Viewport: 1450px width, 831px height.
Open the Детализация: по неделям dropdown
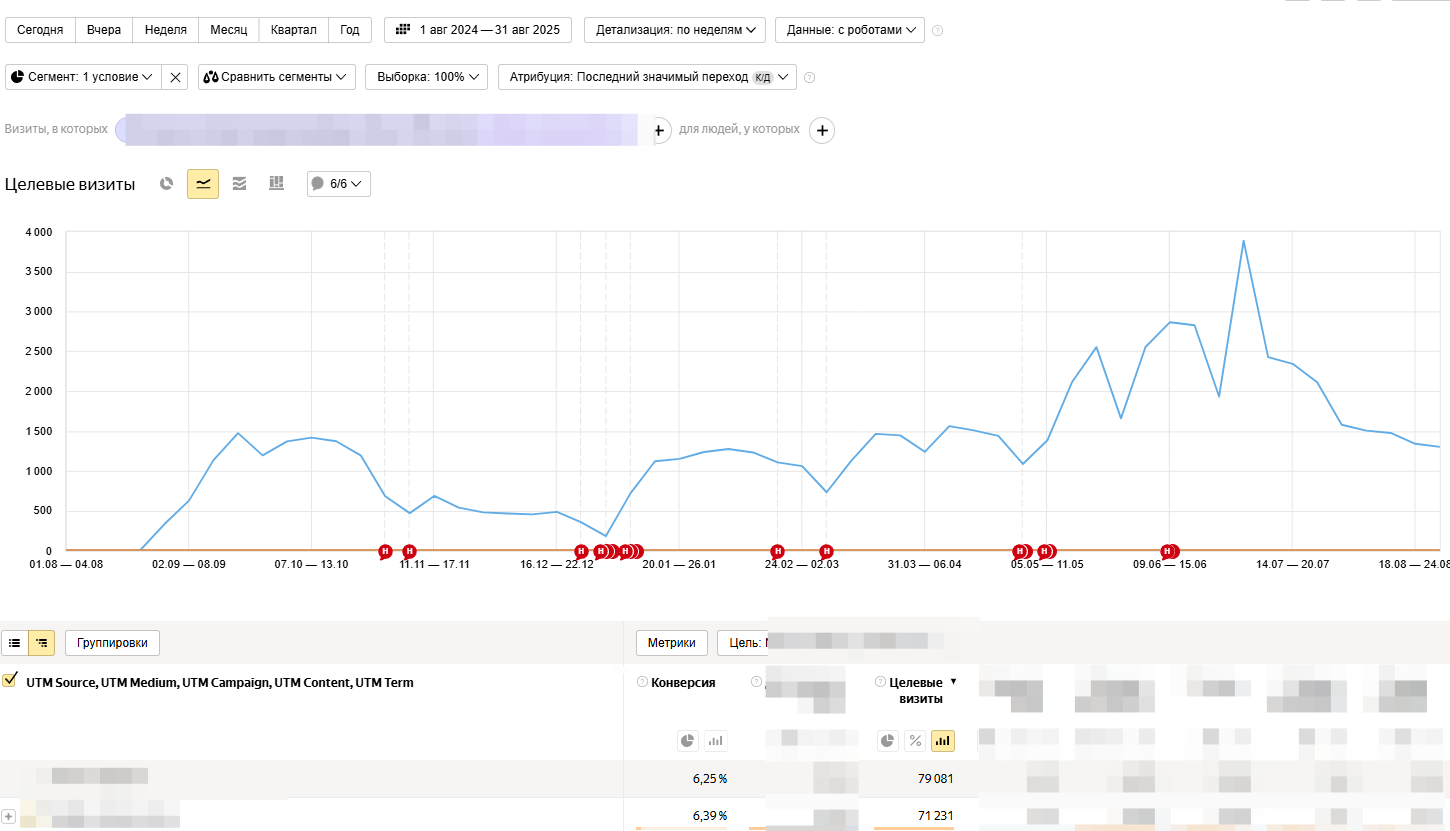pyautogui.click(x=674, y=30)
